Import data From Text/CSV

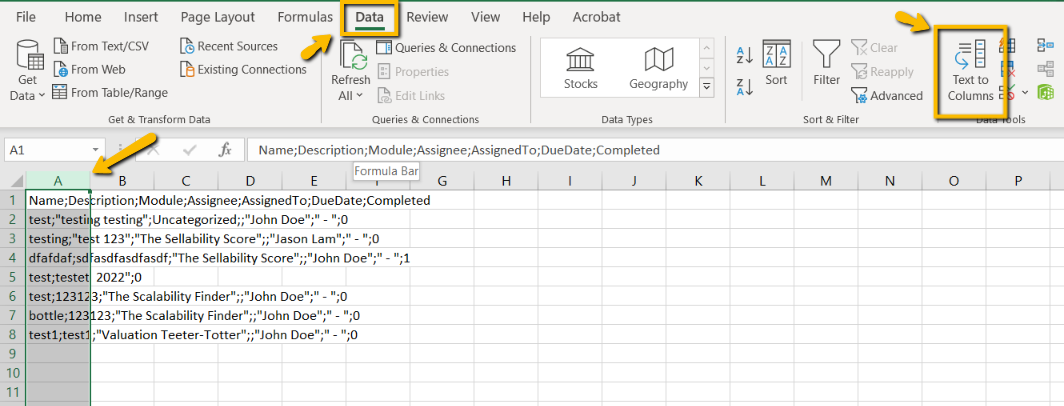[x=101, y=46]
